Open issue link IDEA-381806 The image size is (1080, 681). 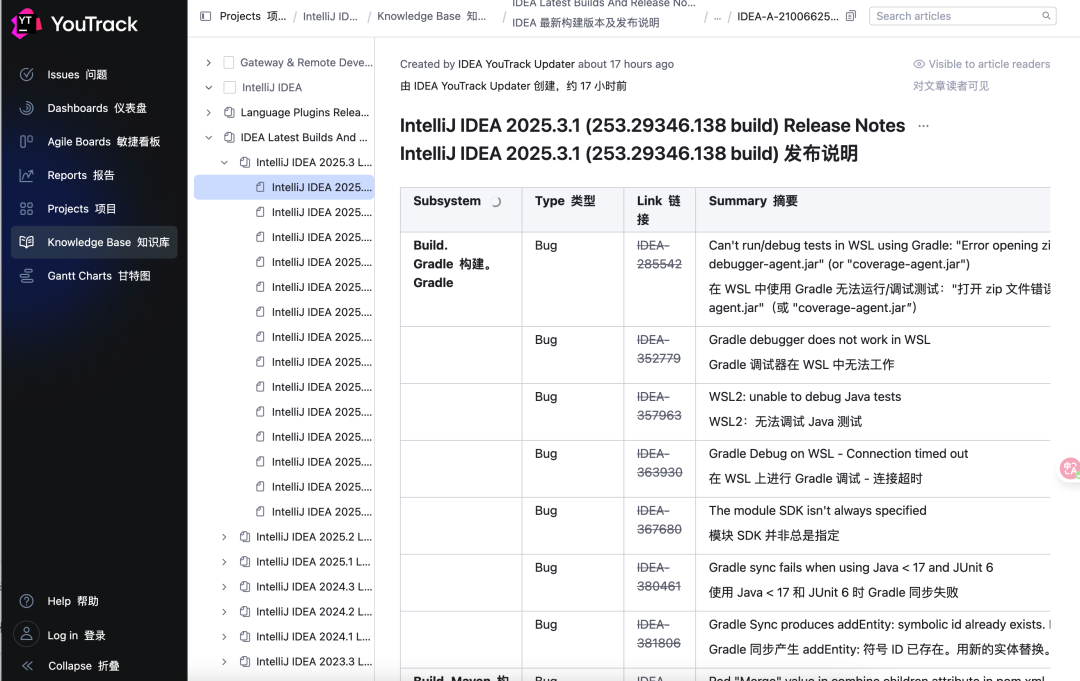click(659, 634)
